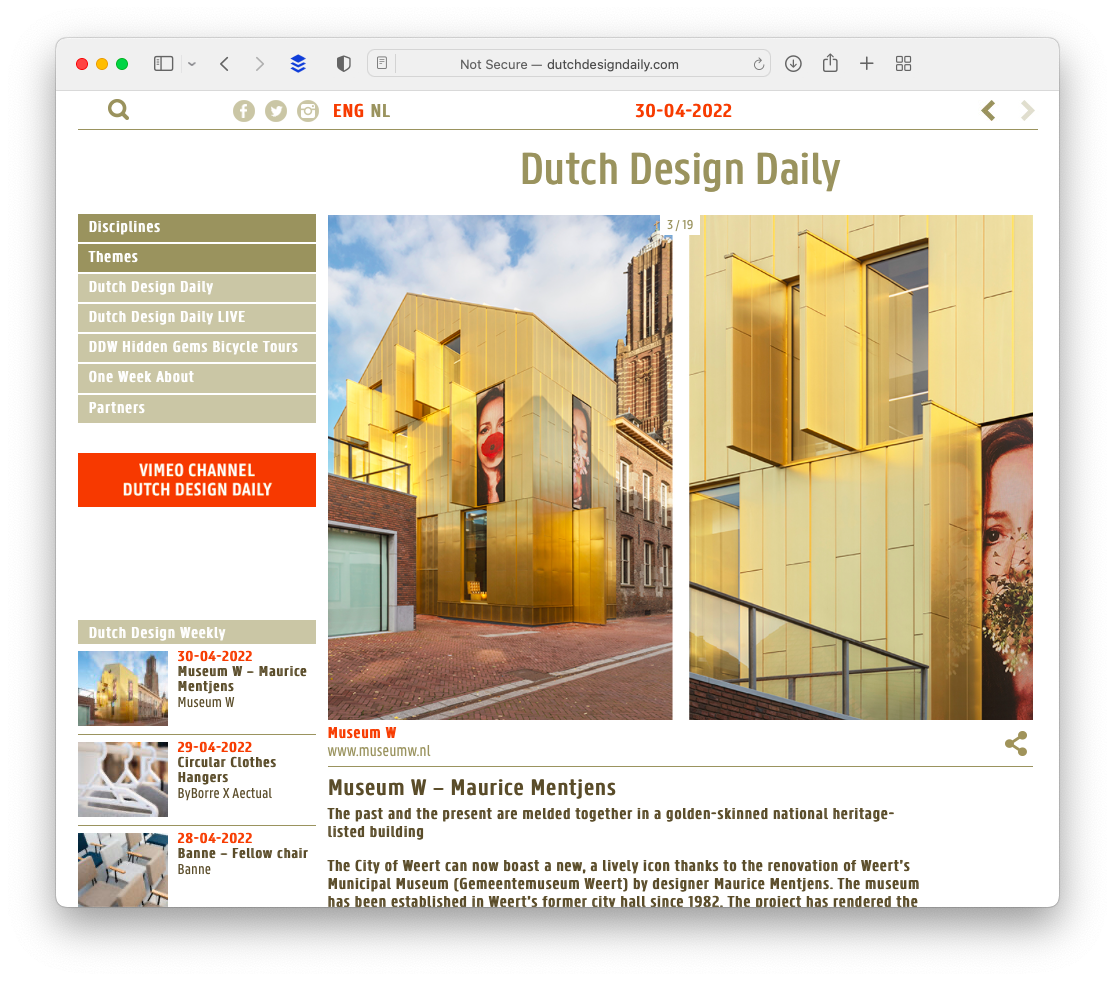The width and height of the screenshot is (1115, 981).
Task: Select the 29-04-2022 date entry
Action: coord(215,747)
